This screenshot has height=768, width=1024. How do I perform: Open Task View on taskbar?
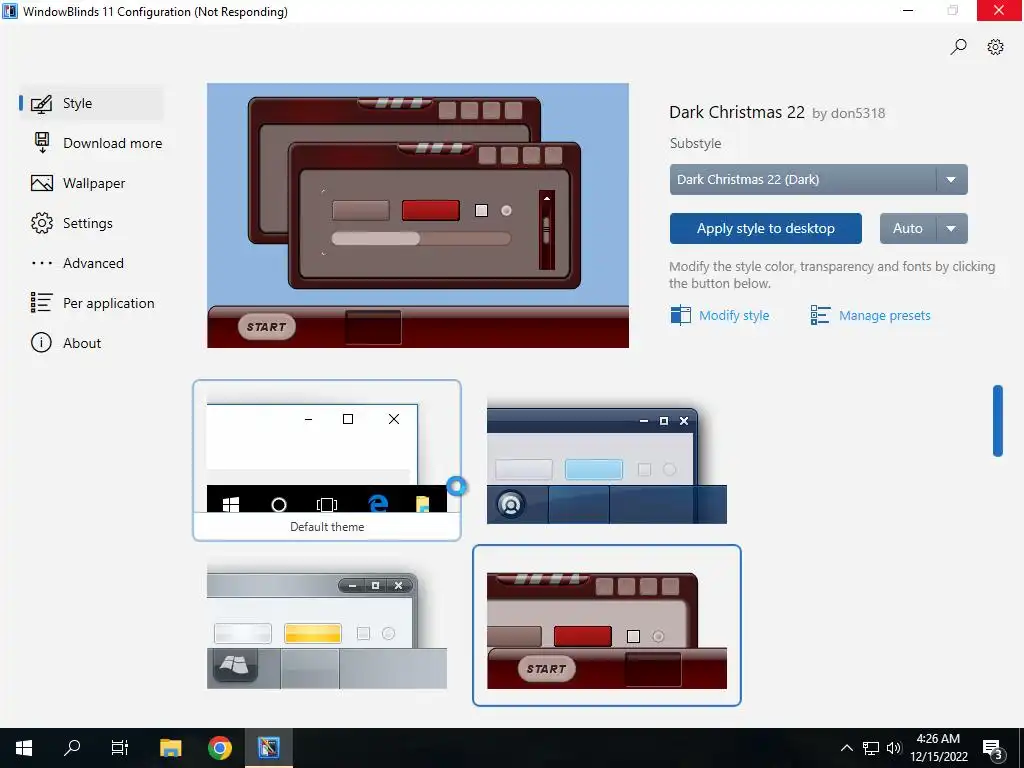coord(120,748)
